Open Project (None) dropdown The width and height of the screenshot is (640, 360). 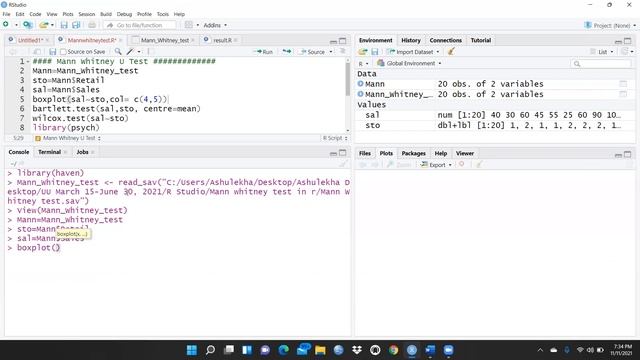coord(610,25)
